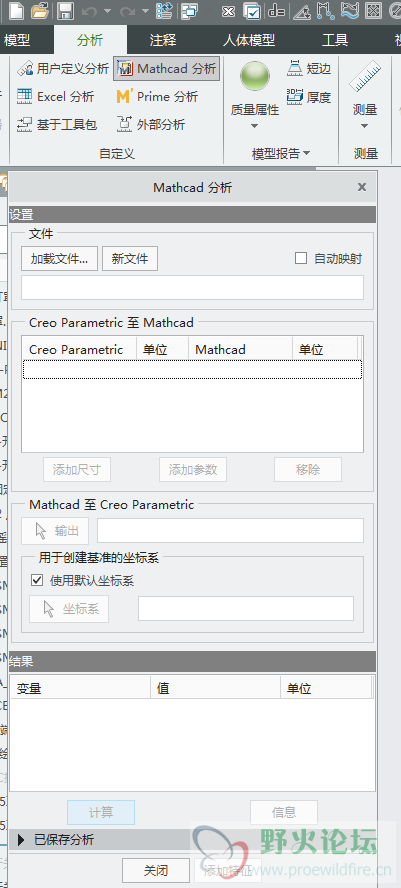The width and height of the screenshot is (401, 888).
Task: Click the 添加参数 button
Action: coord(193,469)
